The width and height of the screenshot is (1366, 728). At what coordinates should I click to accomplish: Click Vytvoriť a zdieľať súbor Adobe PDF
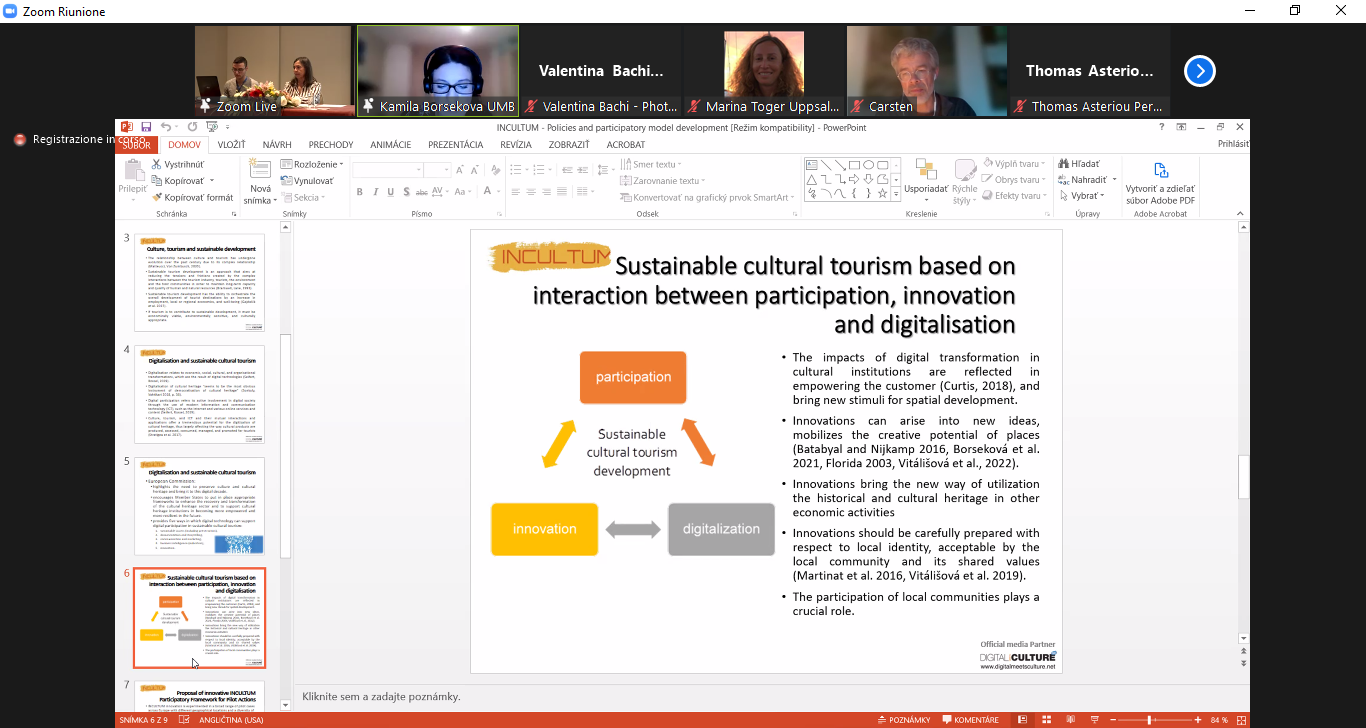[1160, 185]
